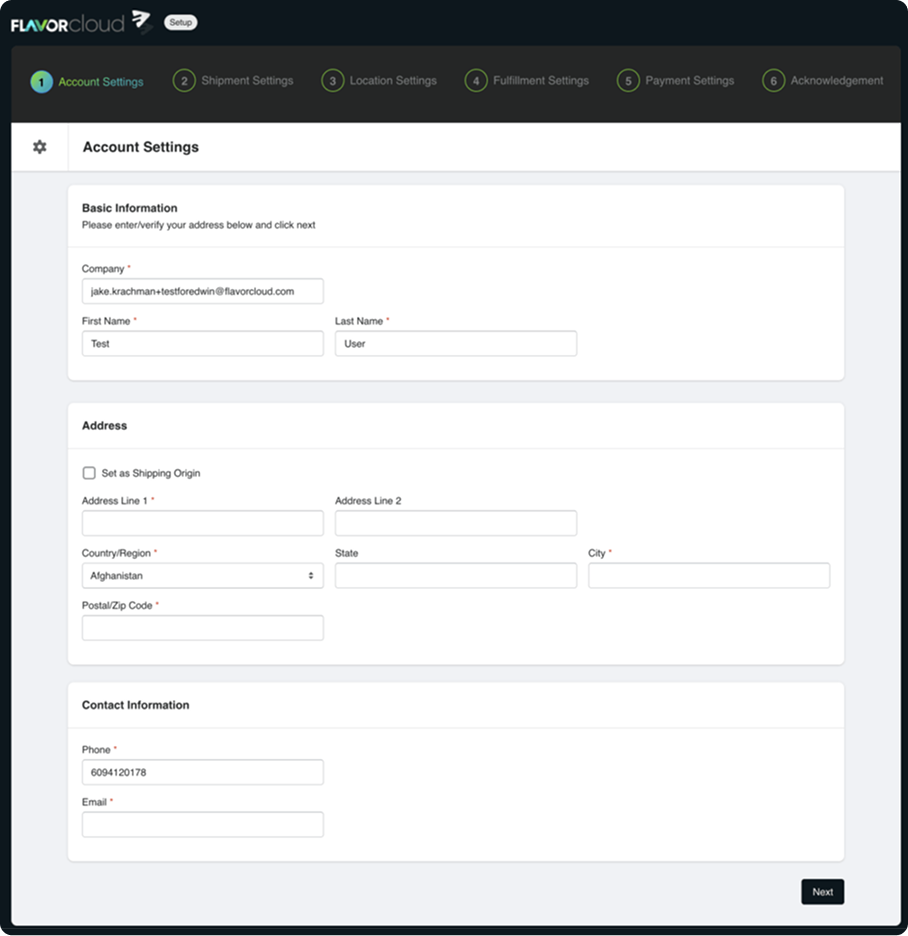The height and width of the screenshot is (936, 908).
Task: Open the Account Settings step label
Action: coord(101,82)
